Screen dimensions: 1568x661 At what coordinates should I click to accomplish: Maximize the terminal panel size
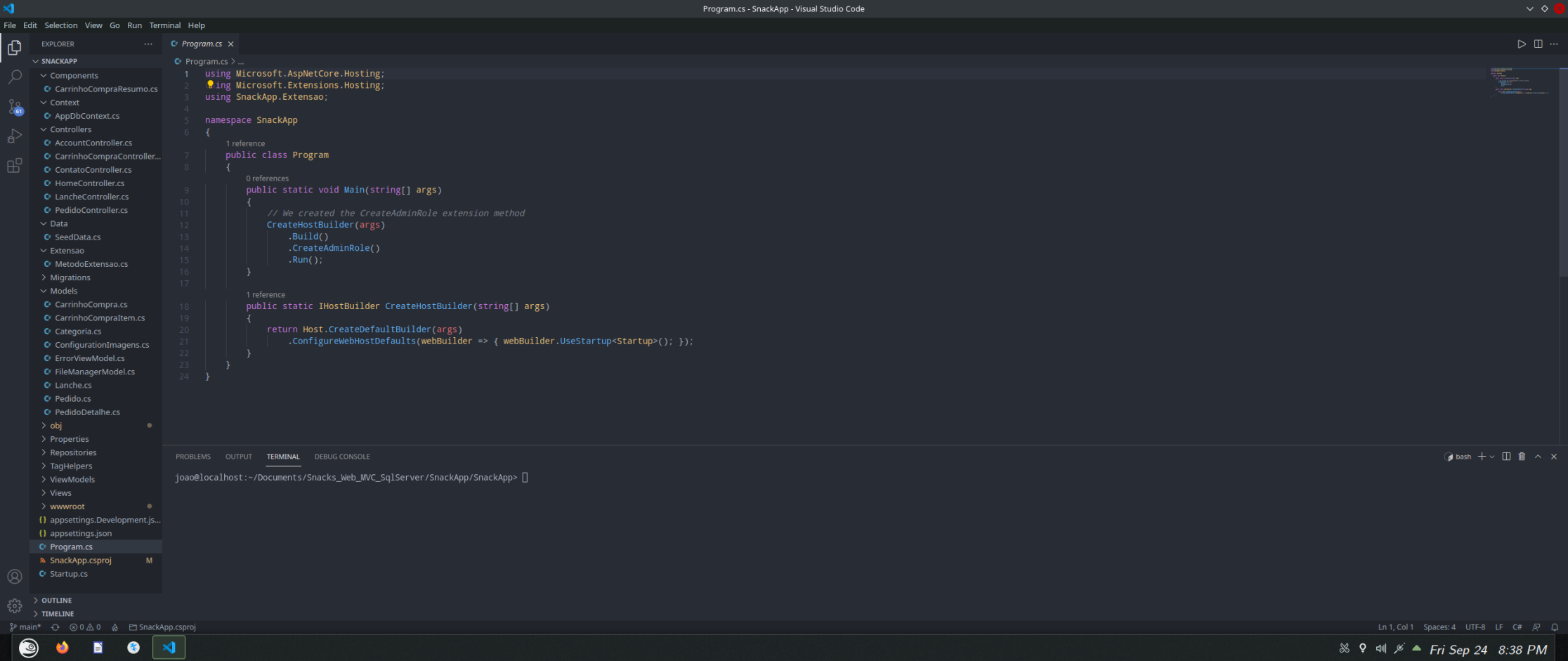[x=1538, y=457]
